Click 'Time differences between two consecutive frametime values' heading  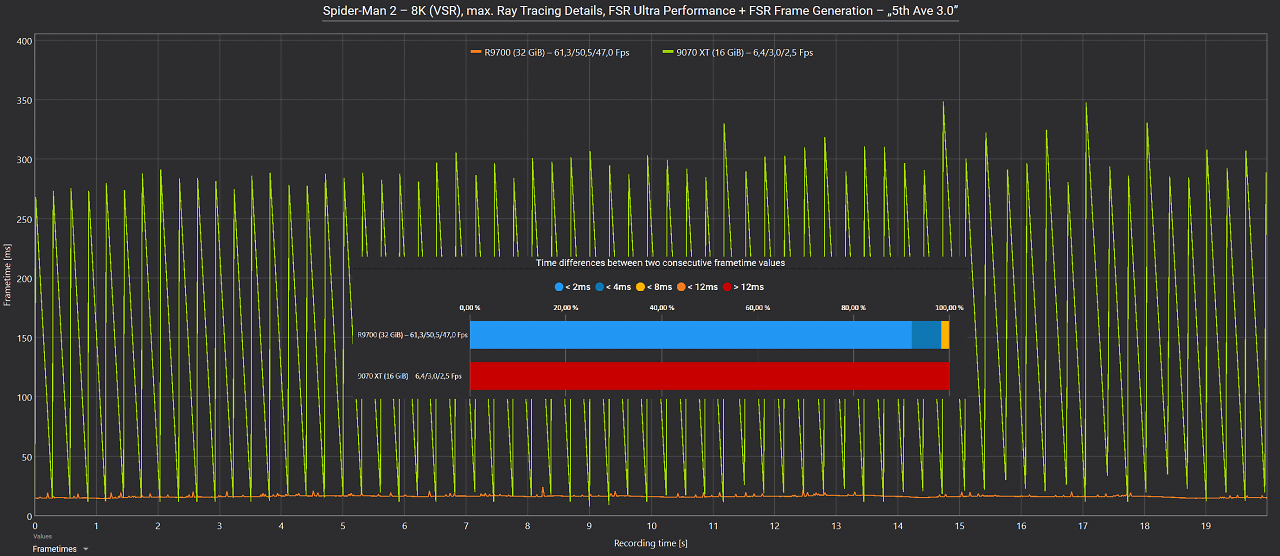(660, 263)
